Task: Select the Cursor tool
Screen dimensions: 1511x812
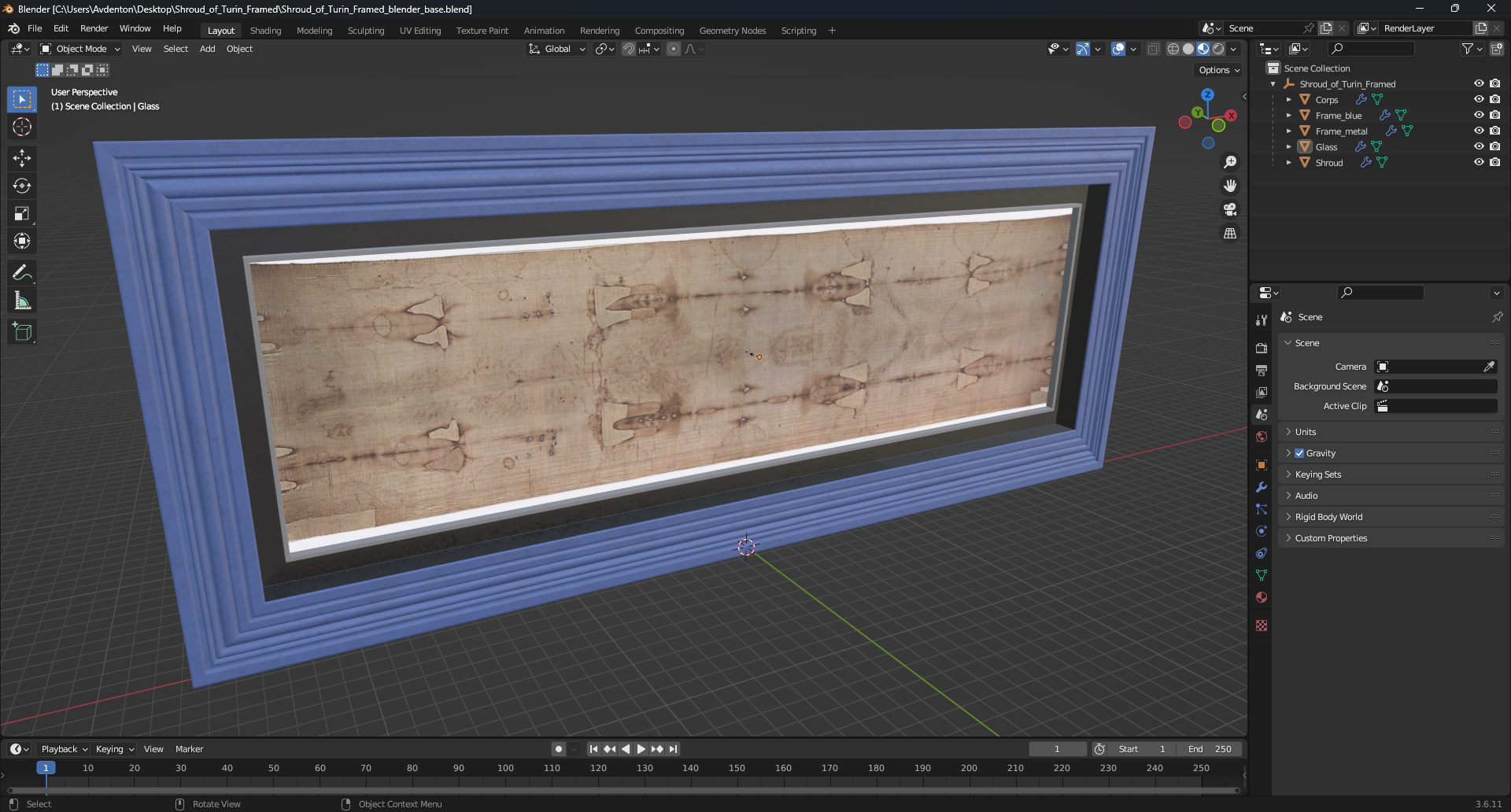Action: tap(22, 127)
